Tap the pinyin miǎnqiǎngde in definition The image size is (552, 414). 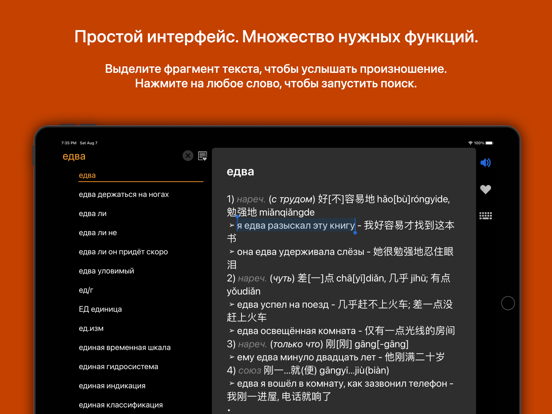tap(287, 212)
